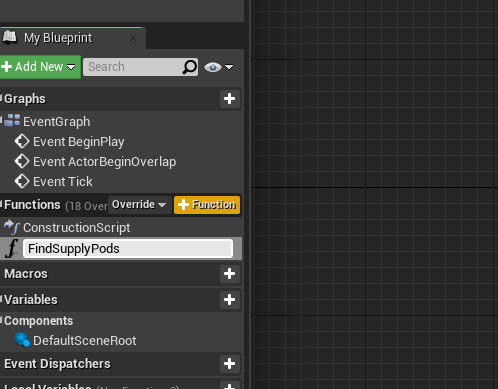Open the Add New dropdown

point(40,67)
